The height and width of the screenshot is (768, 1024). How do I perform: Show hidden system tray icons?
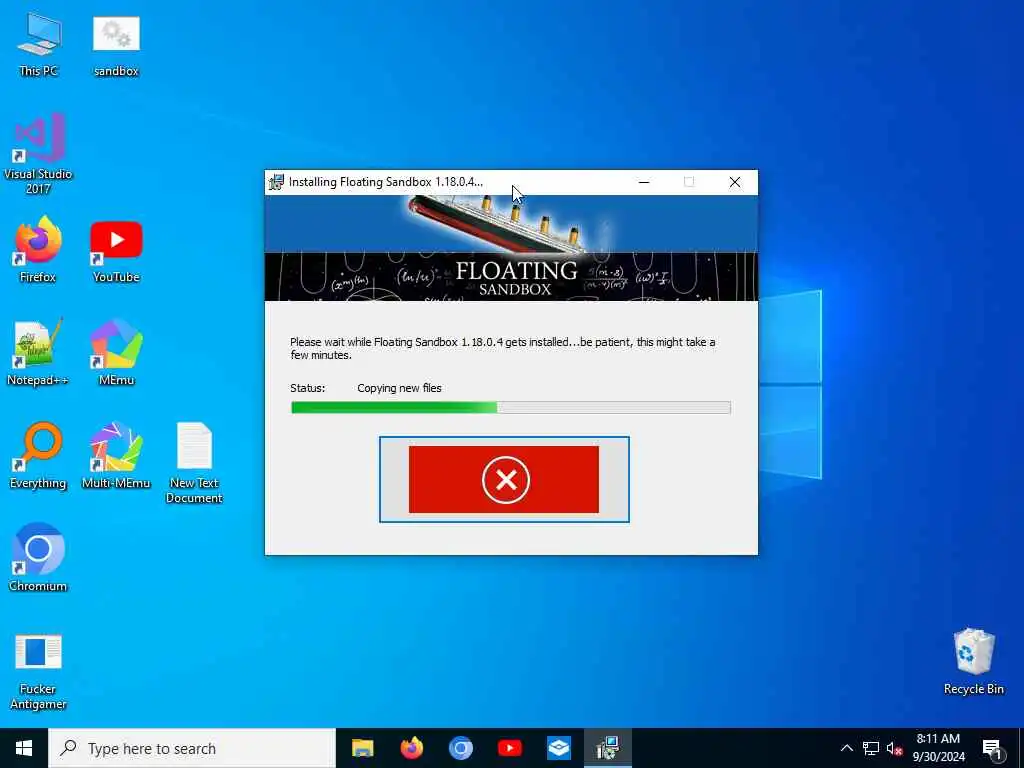(846, 748)
